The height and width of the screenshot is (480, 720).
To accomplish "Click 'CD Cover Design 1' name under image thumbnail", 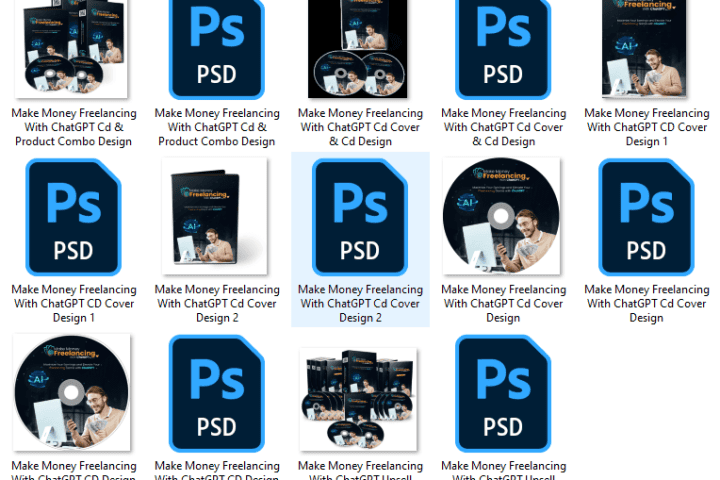I will point(647,127).
